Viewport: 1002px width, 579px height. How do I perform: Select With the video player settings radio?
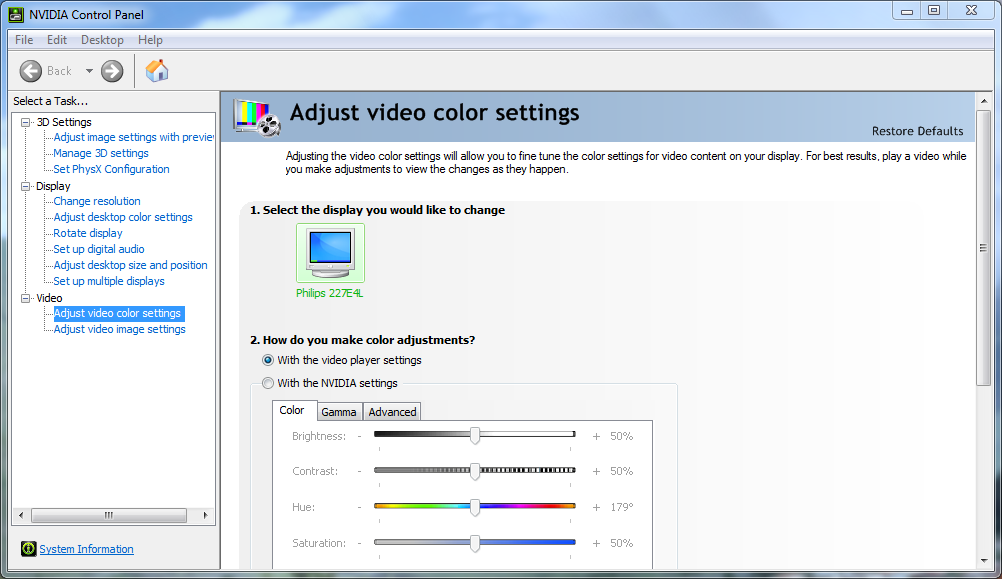[268, 360]
